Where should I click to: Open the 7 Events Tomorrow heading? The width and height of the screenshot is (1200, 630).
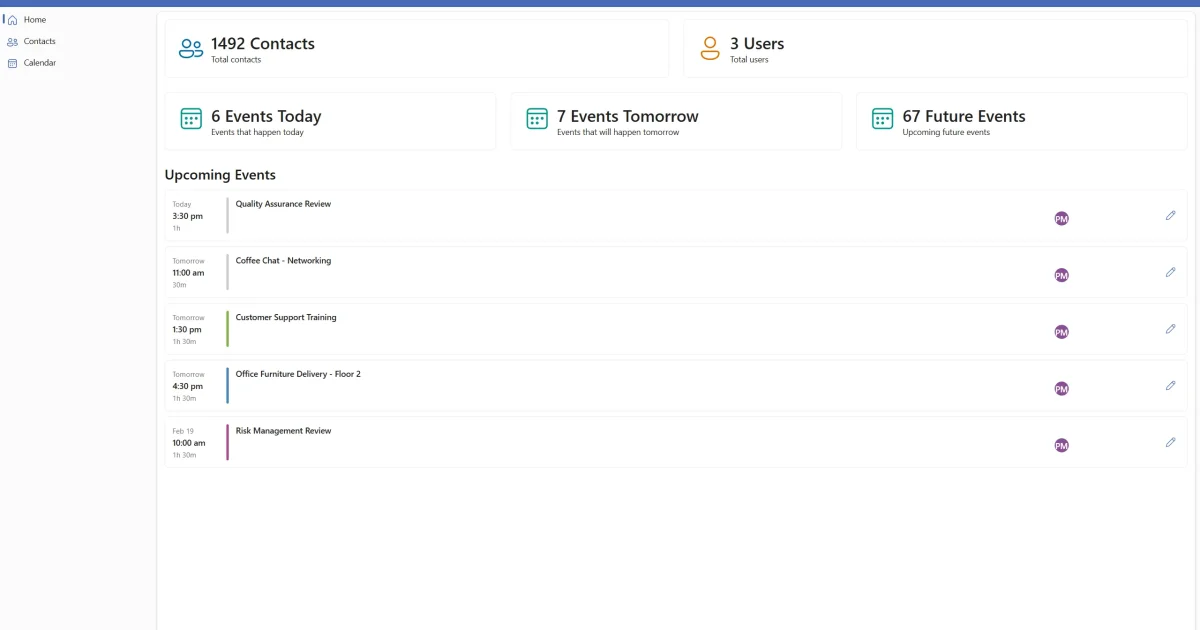coord(628,116)
